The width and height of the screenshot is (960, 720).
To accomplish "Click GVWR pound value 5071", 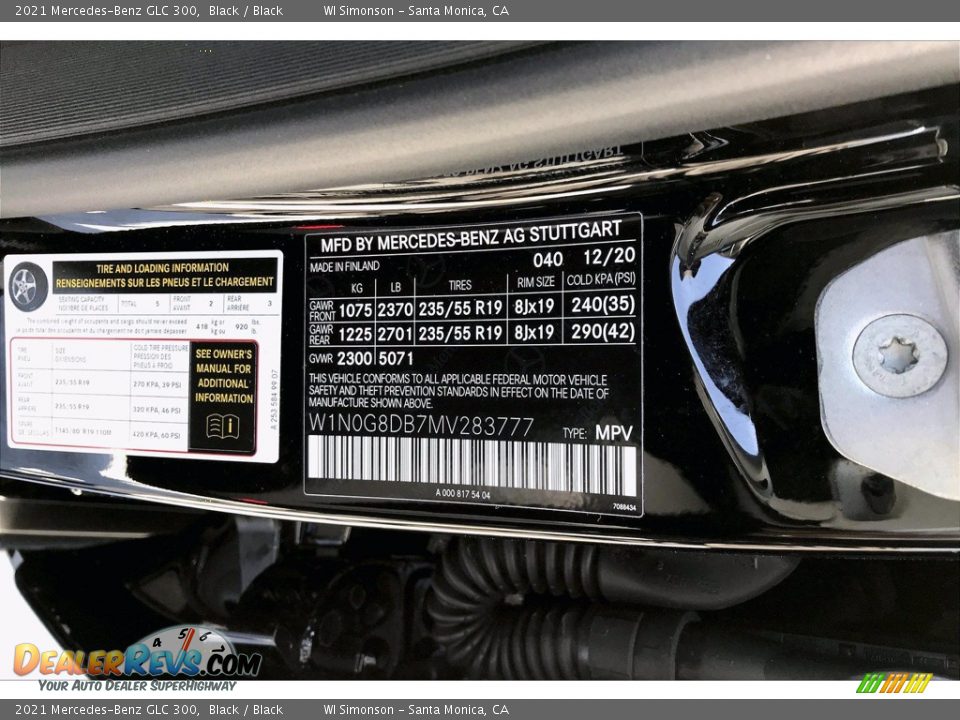I will coord(396,358).
